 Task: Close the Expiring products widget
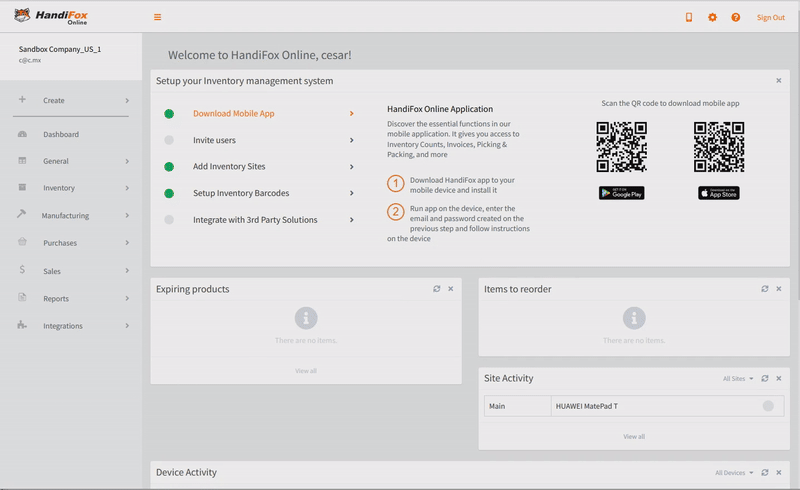[451, 289]
